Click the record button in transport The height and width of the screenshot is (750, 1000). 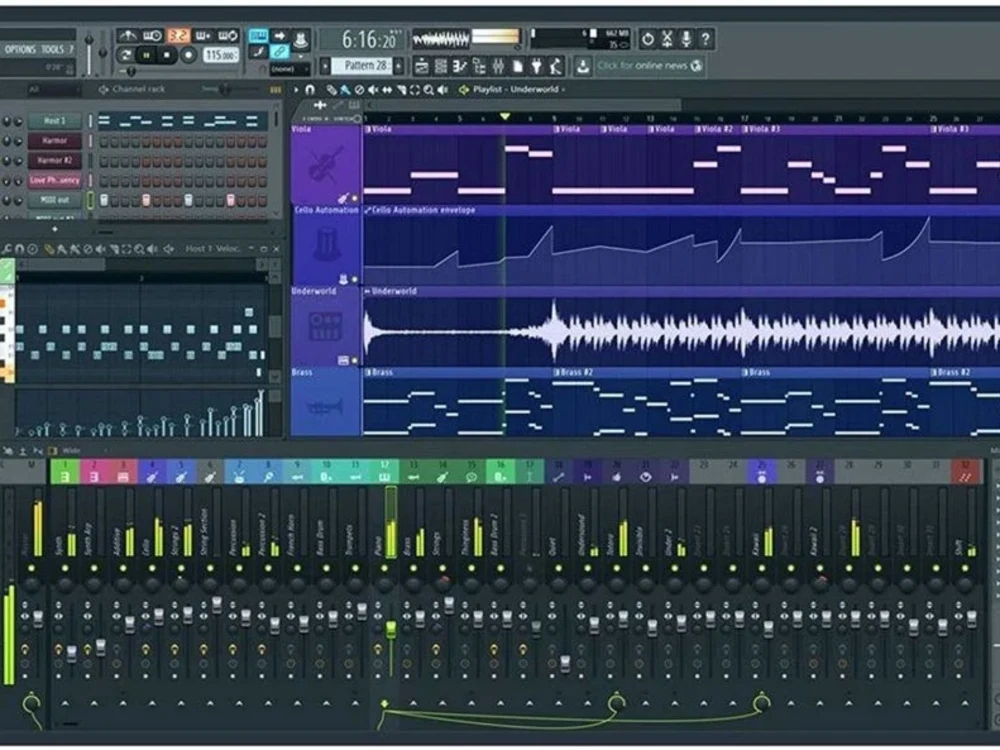[188, 55]
